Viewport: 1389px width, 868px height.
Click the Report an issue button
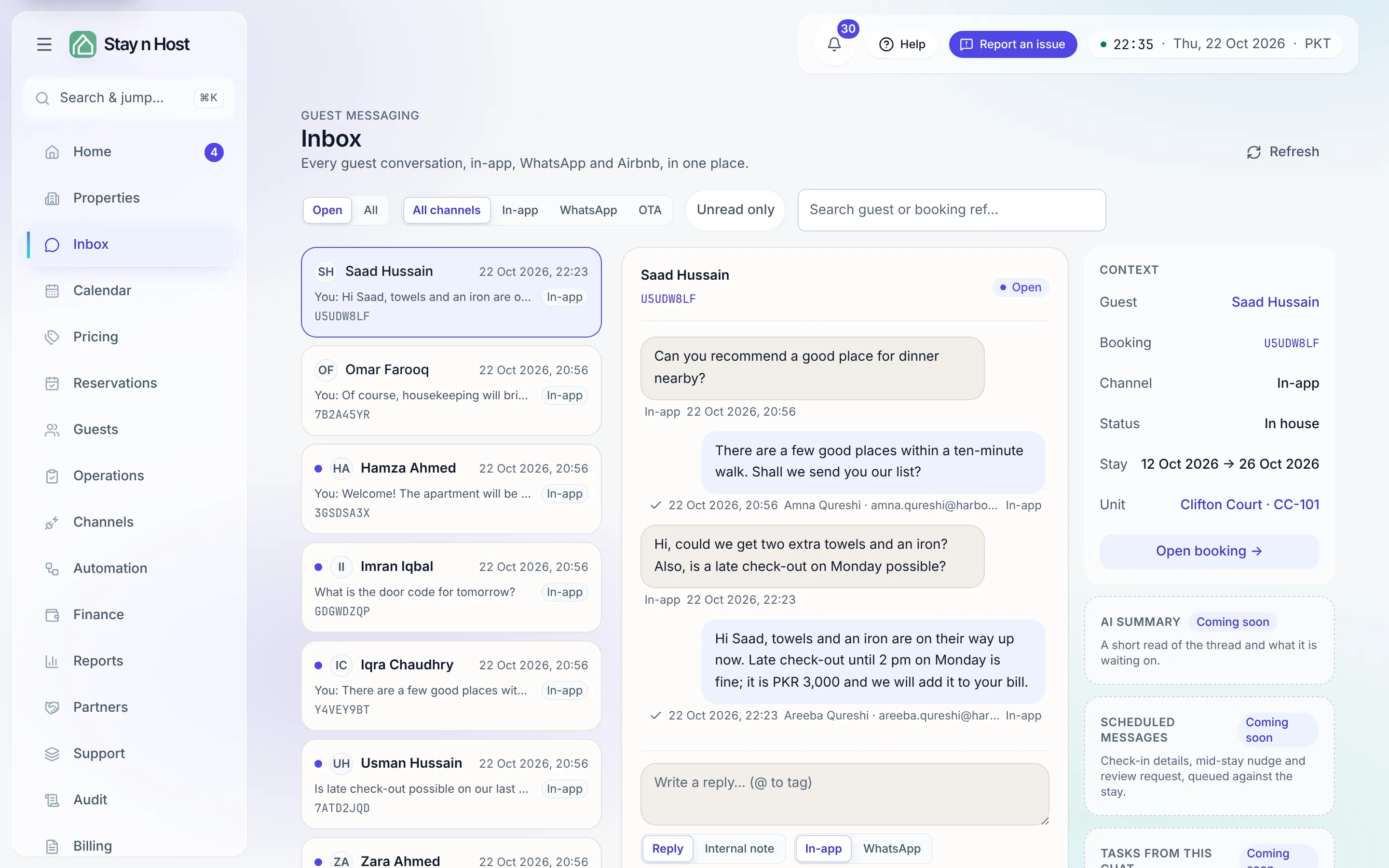point(1013,44)
